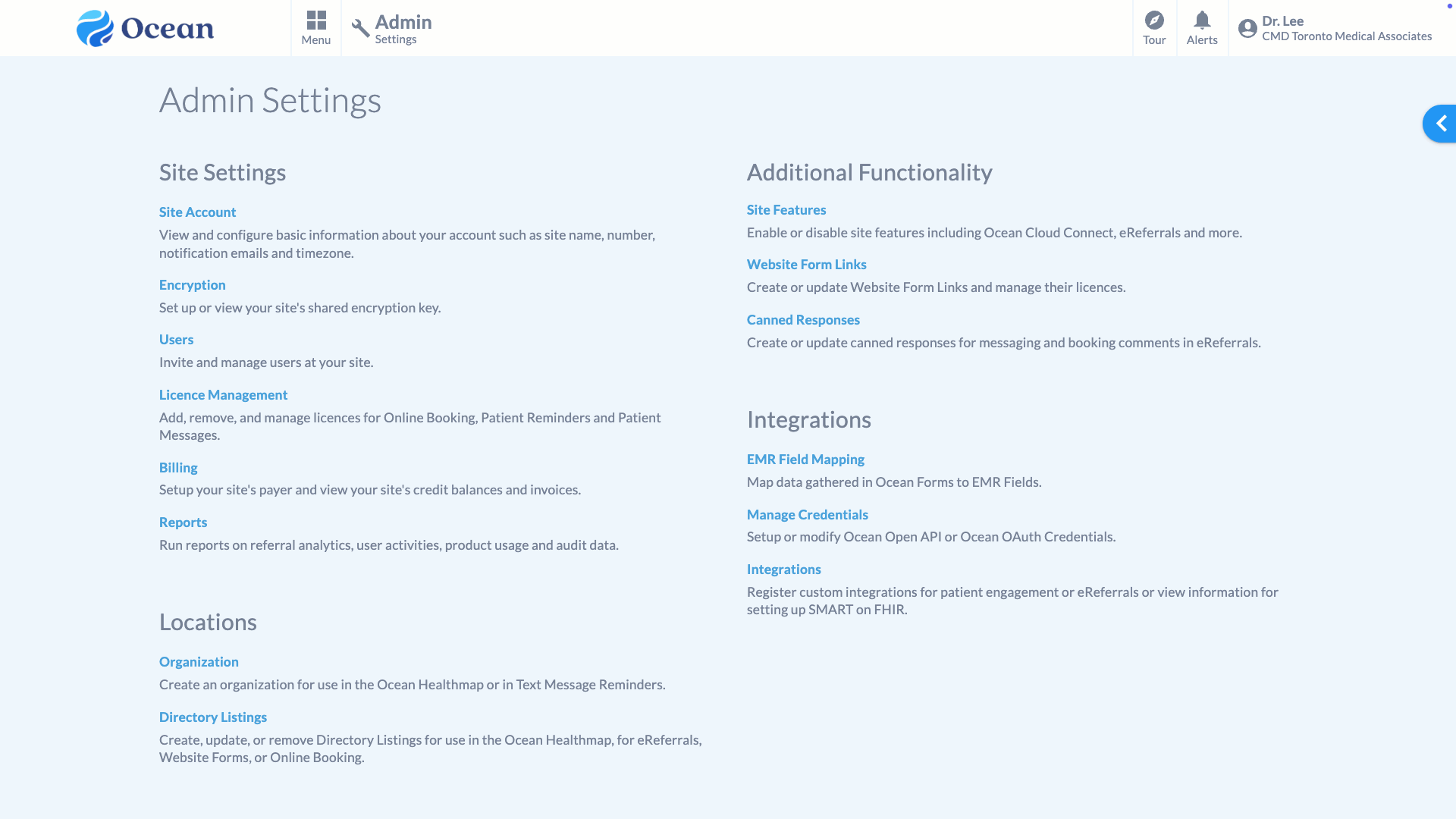Open Organization under Locations

click(x=199, y=662)
